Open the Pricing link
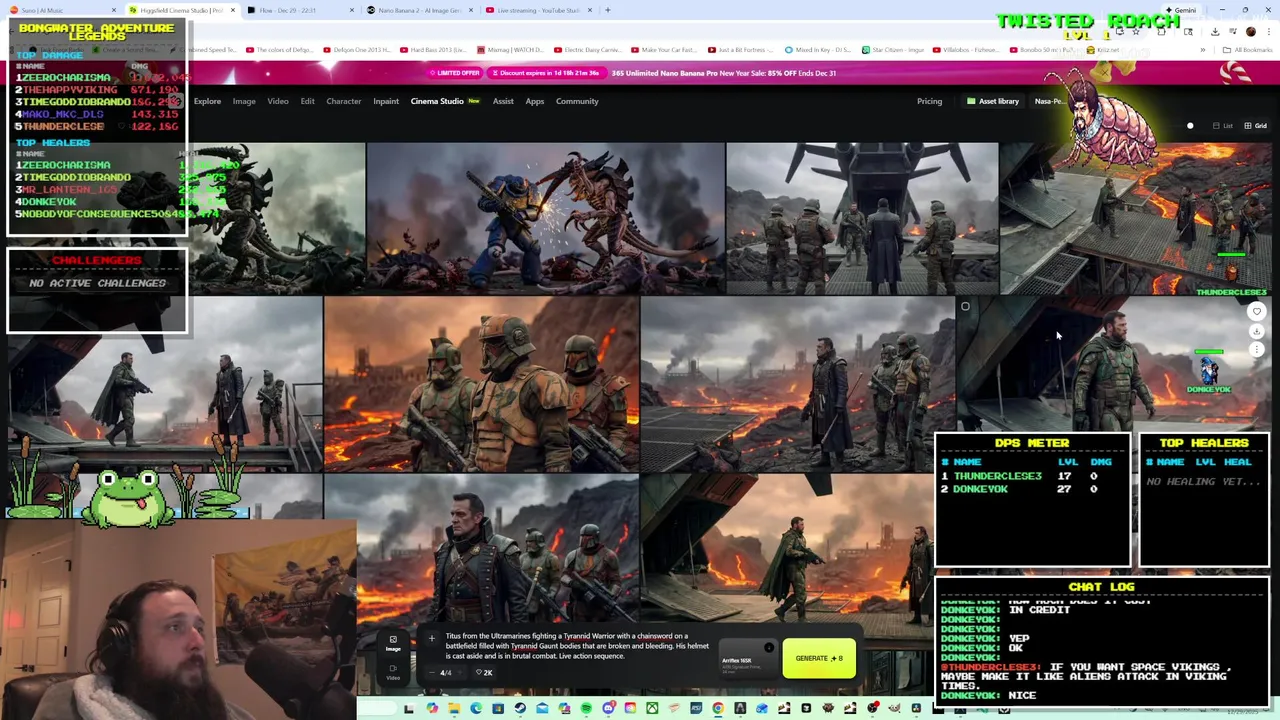Screen dimensions: 1280x720 coord(929,101)
